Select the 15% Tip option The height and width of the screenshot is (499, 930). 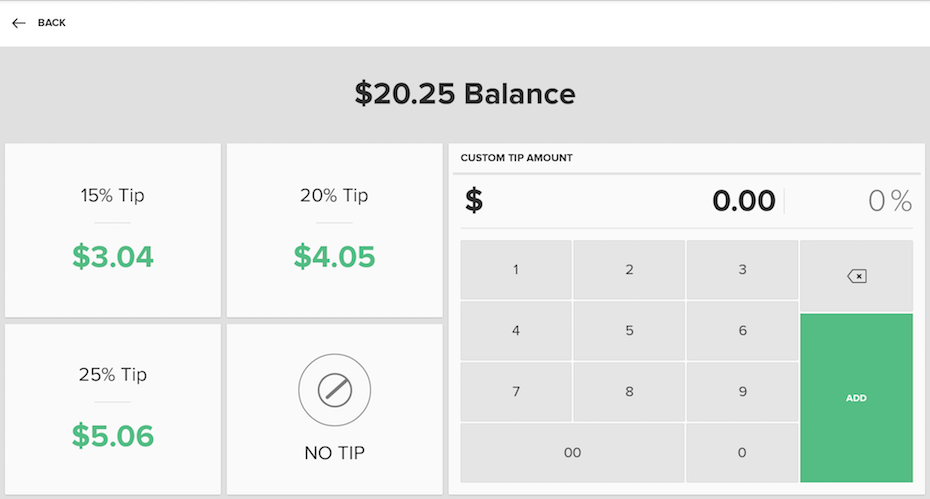[112, 230]
